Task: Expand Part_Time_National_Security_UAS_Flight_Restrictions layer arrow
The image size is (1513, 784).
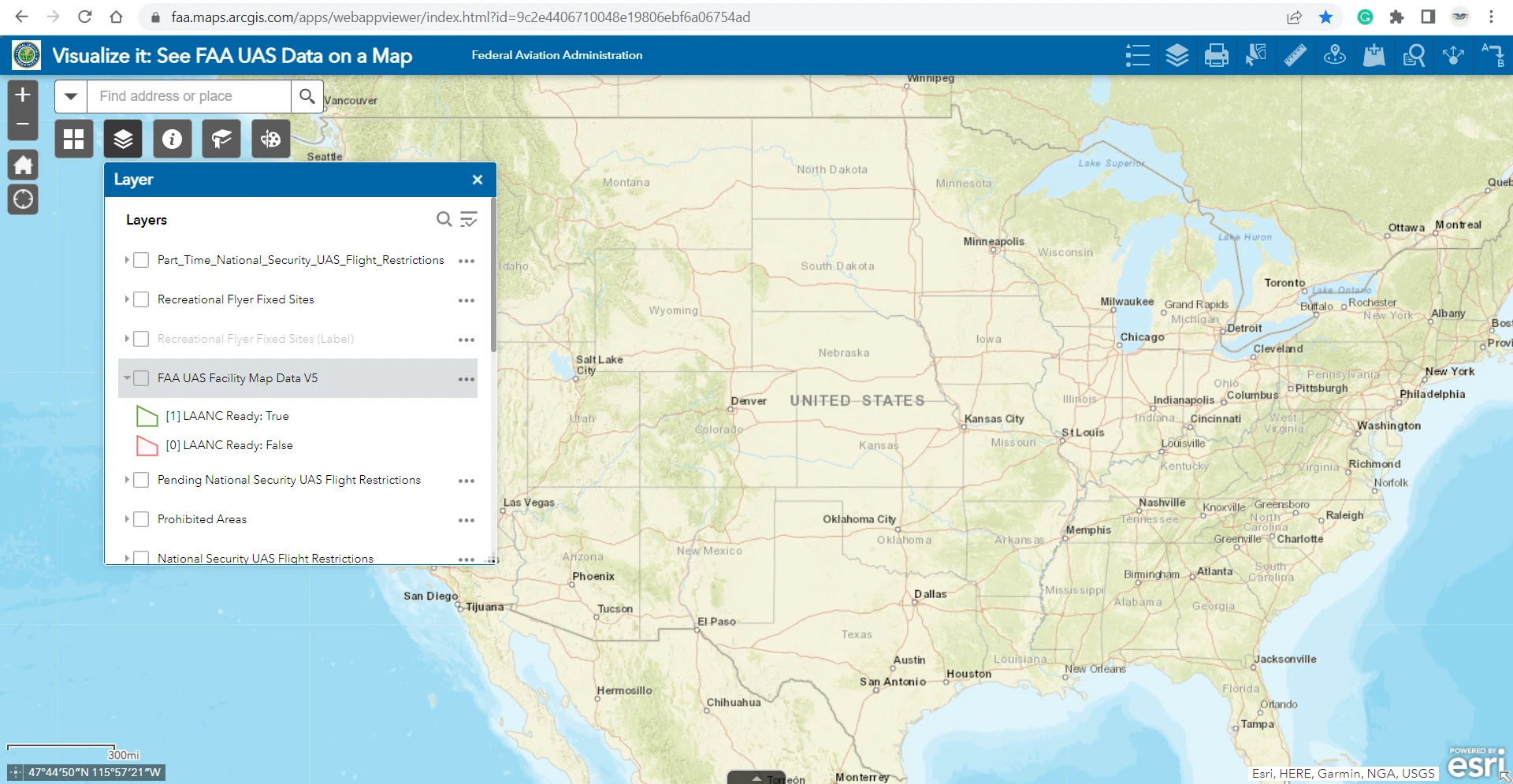Action: point(126,259)
